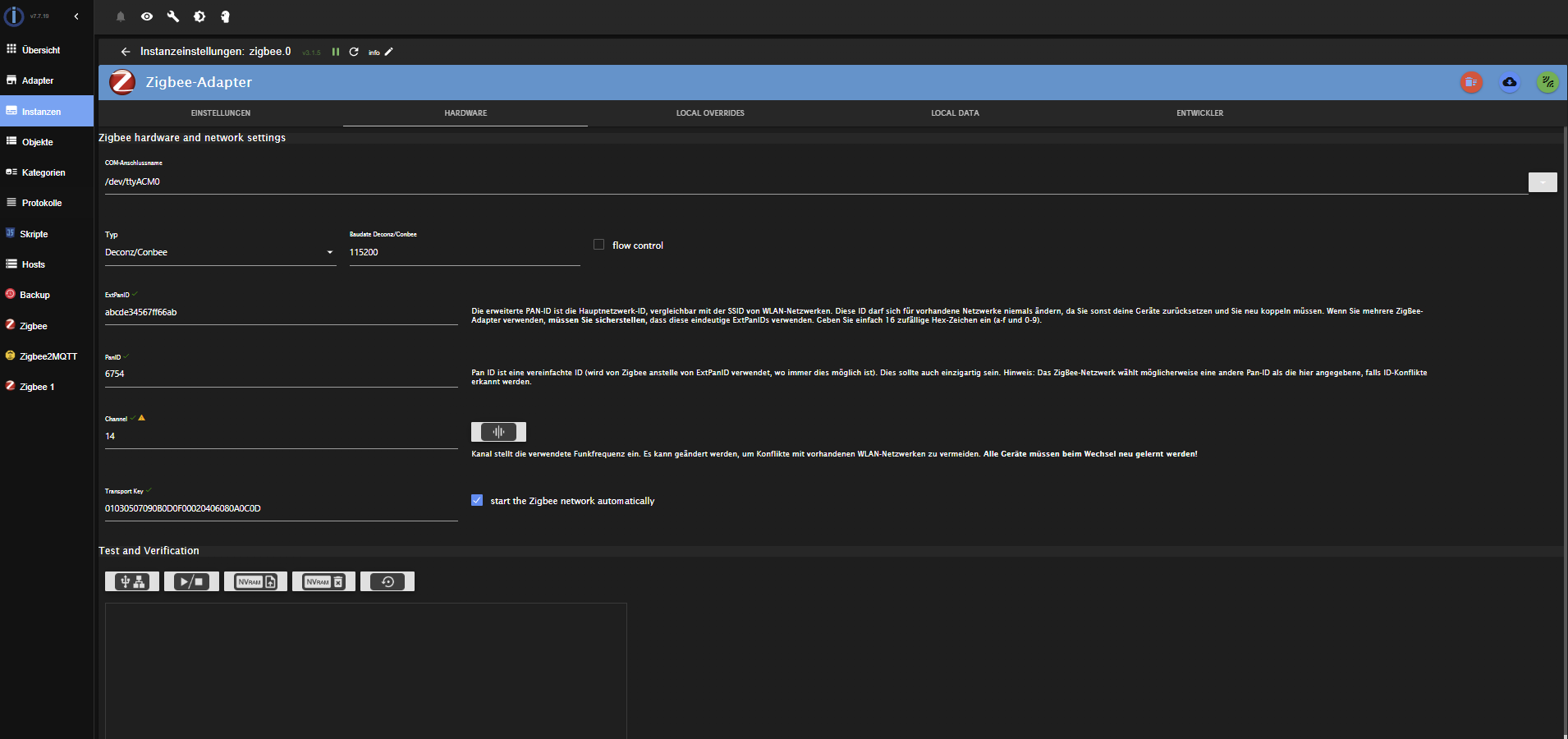The height and width of the screenshot is (739, 1568).
Task: Open the Local Overrides tab
Action: click(x=710, y=113)
